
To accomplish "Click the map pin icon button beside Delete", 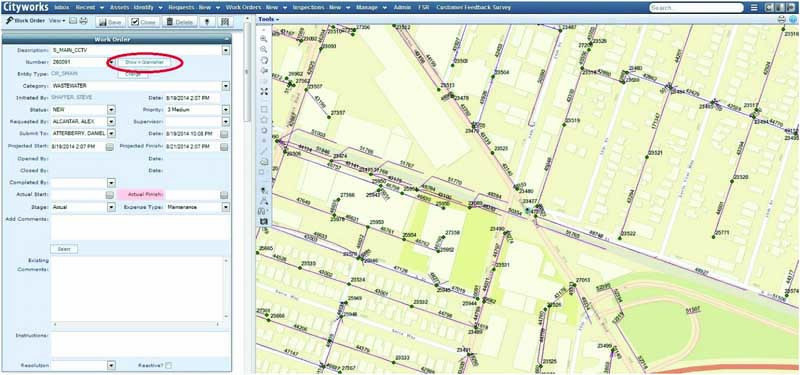I will (x=207, y=22).
